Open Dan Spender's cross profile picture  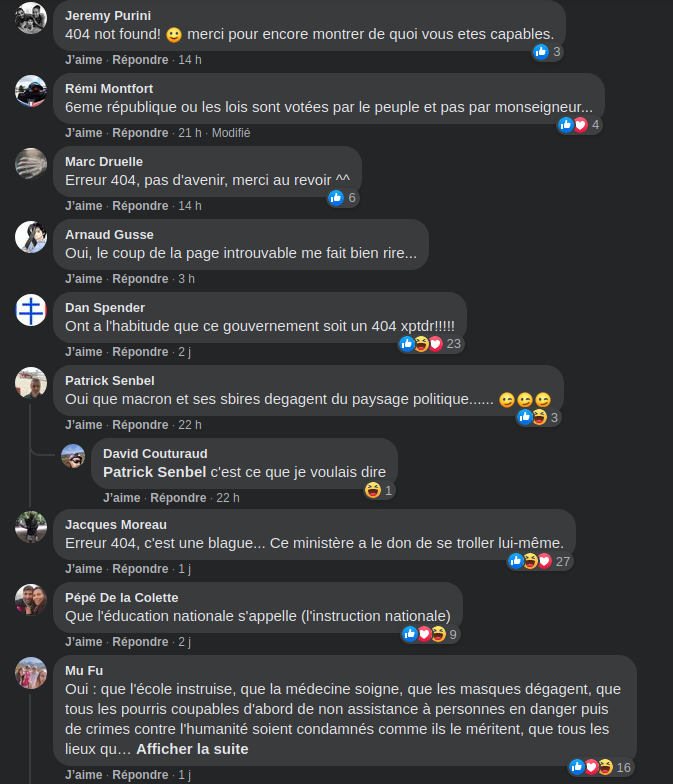coord(31,310)
